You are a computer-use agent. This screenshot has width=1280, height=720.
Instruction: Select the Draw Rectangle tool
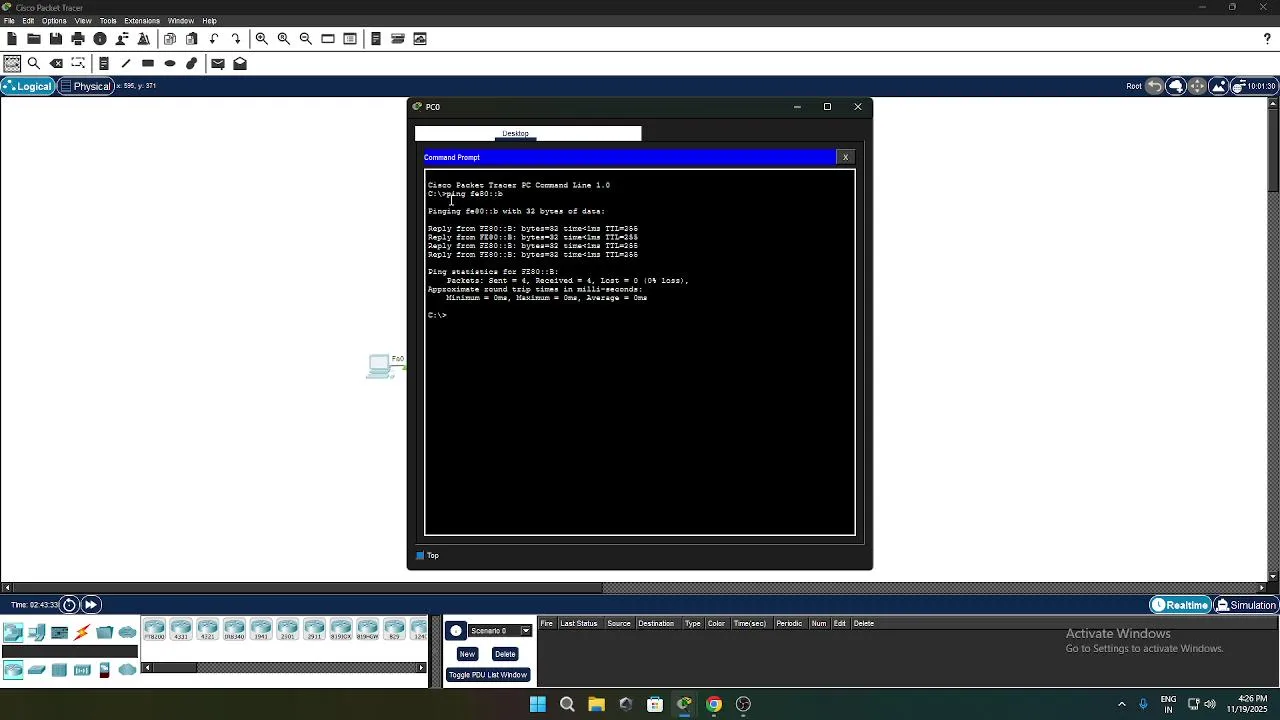pos(148,63)
